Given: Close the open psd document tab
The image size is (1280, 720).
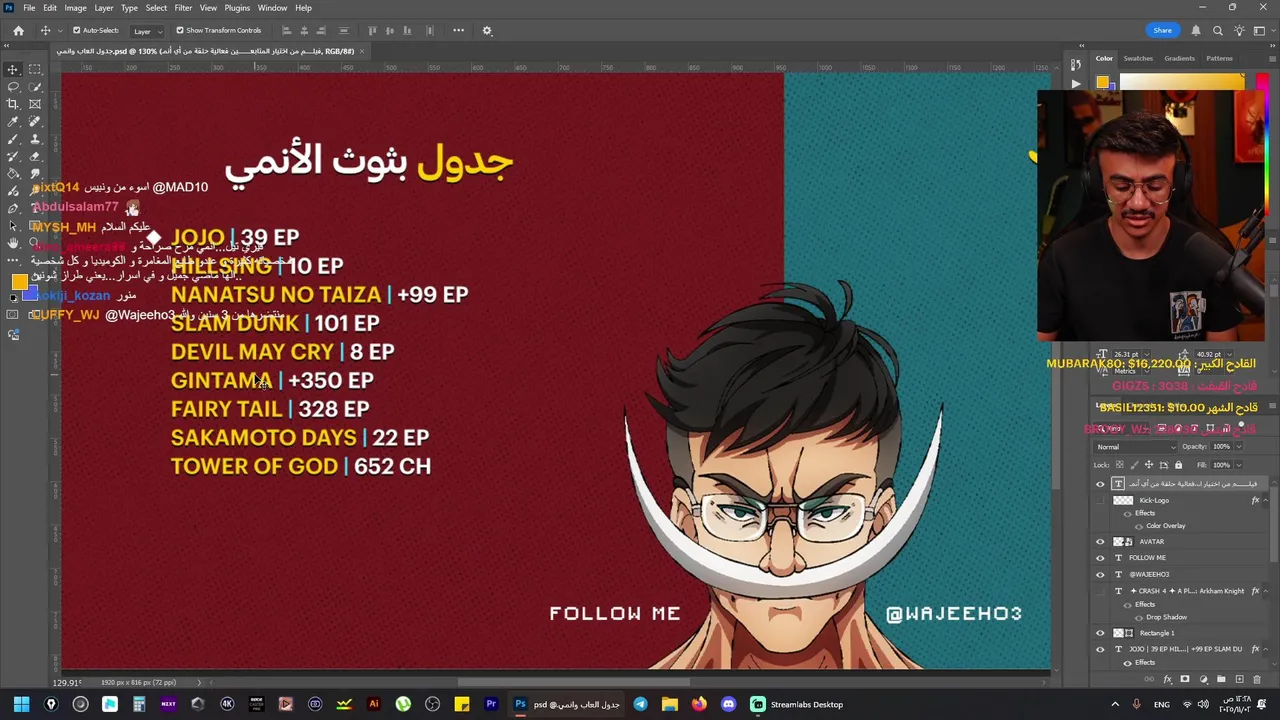Looking at the screenshot, I should click(x=362, y=51).
